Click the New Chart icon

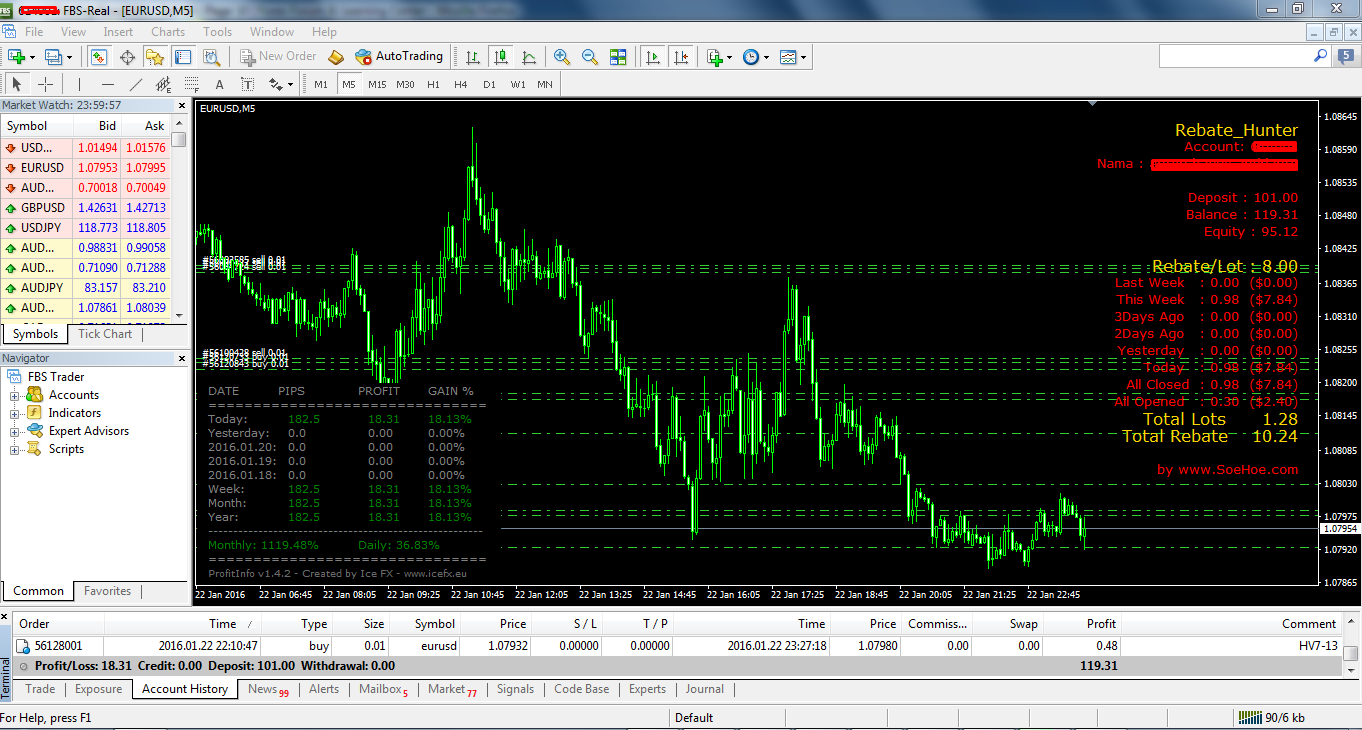coord(16,57)
